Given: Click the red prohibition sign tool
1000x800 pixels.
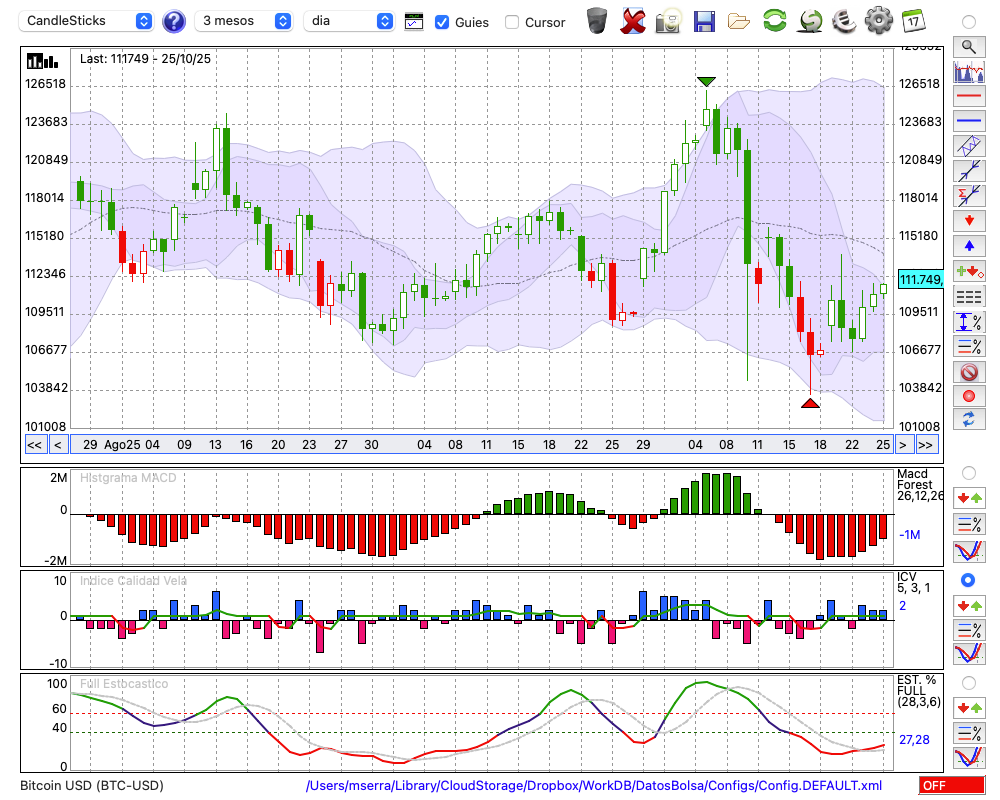Looking at the screenshot, I should (x=968, y=372).
